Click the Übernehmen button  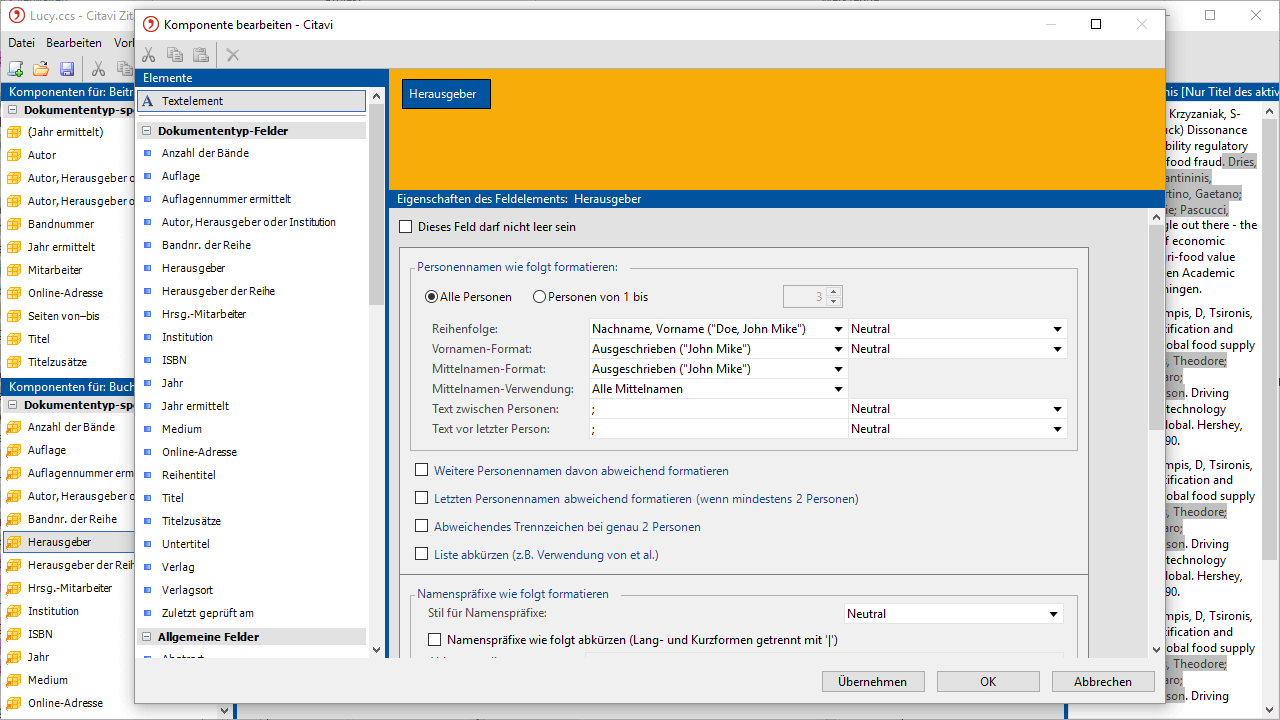pos(872,682)
